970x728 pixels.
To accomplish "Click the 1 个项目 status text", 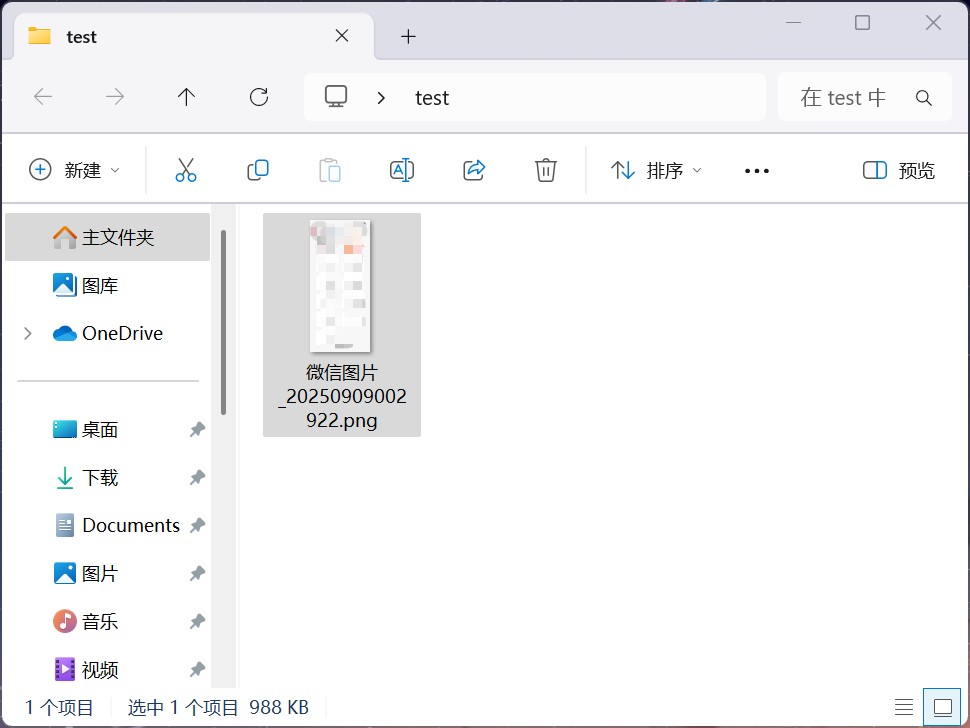I will pyautogui.click(x=59, y=708).
